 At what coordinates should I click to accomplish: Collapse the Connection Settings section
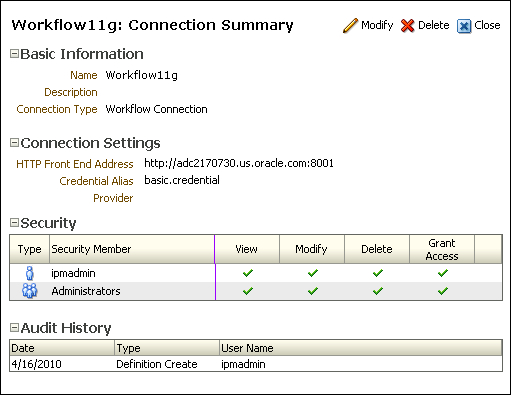(14, 143)
